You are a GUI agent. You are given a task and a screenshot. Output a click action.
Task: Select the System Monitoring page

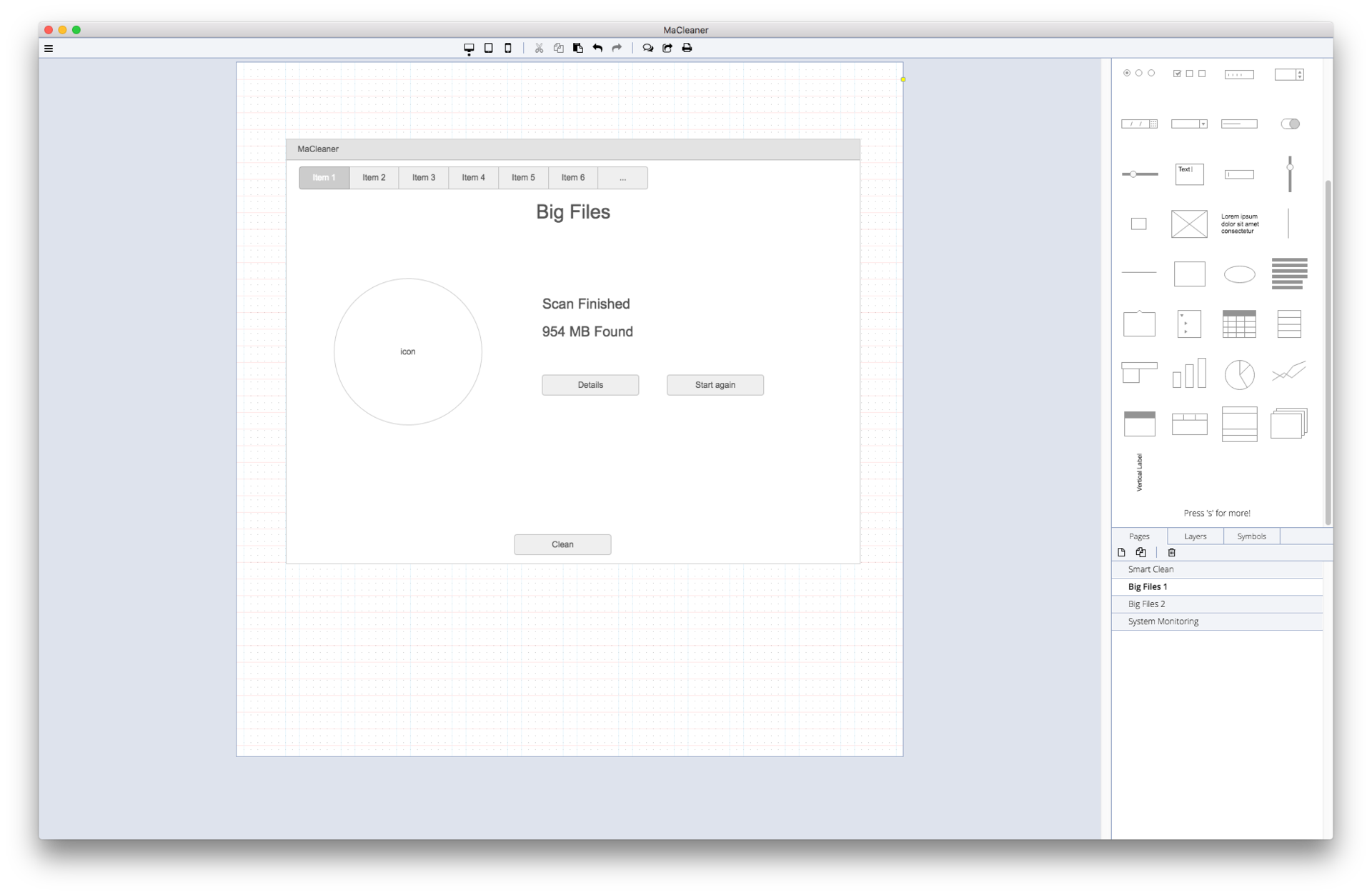[x=1163, y=621]
